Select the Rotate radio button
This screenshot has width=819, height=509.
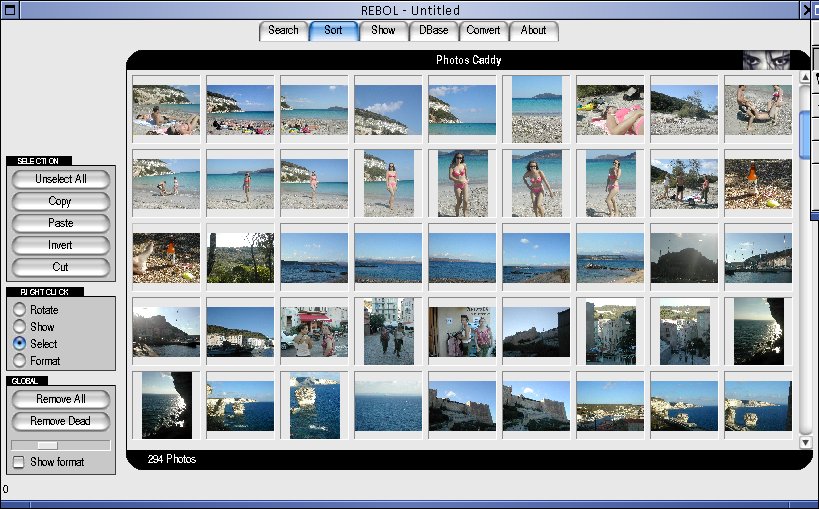point(19,310)
